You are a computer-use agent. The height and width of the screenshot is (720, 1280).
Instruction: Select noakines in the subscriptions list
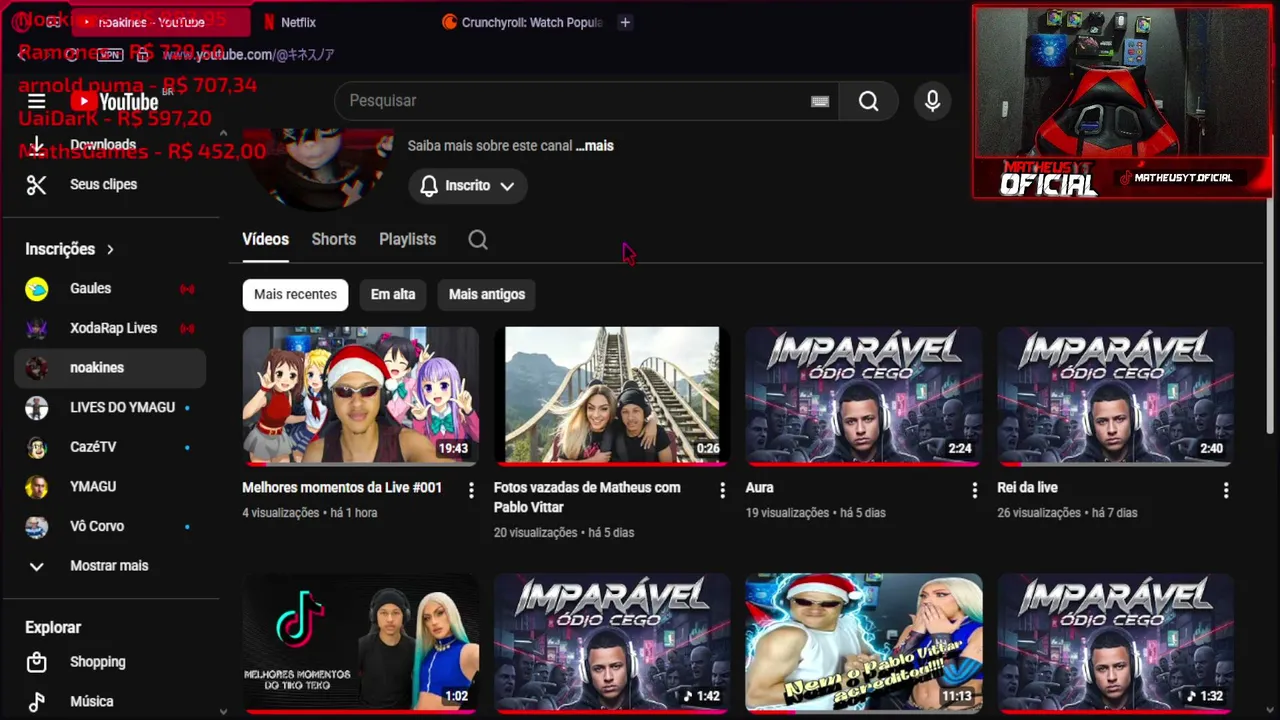(x=110, y=368)
